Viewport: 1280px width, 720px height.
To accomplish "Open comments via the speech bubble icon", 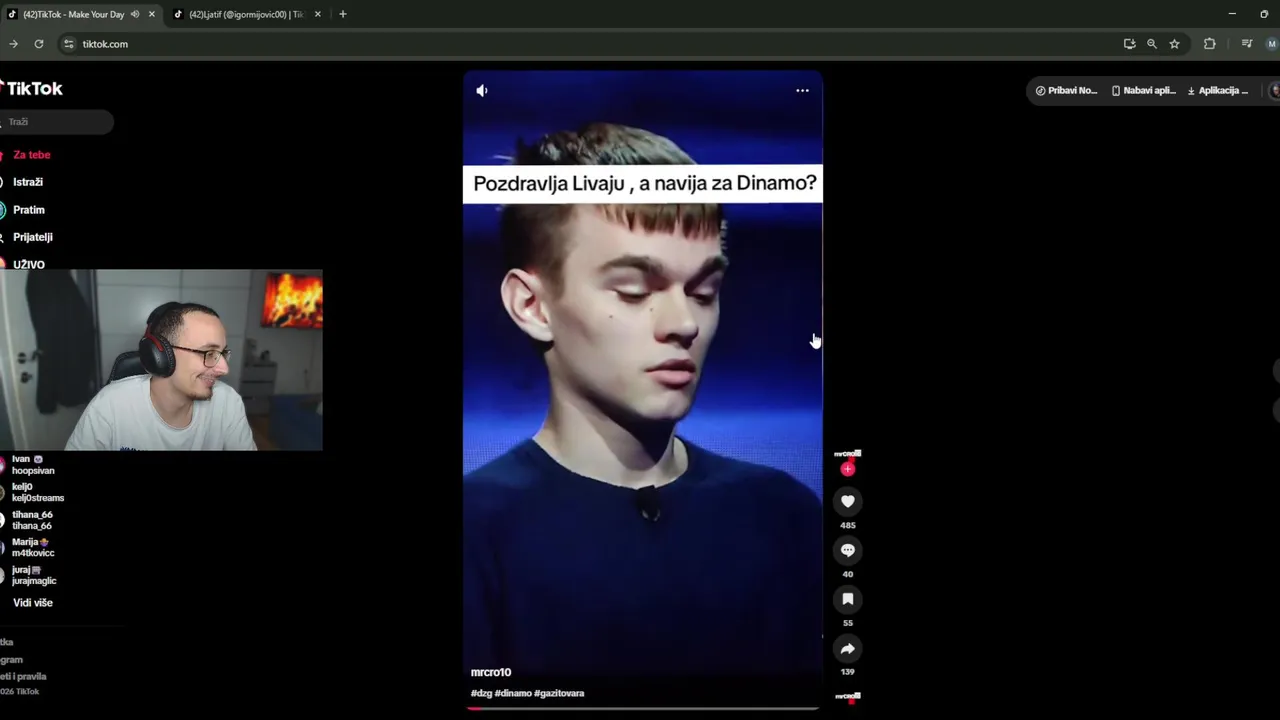I will [x=848, y=550].
